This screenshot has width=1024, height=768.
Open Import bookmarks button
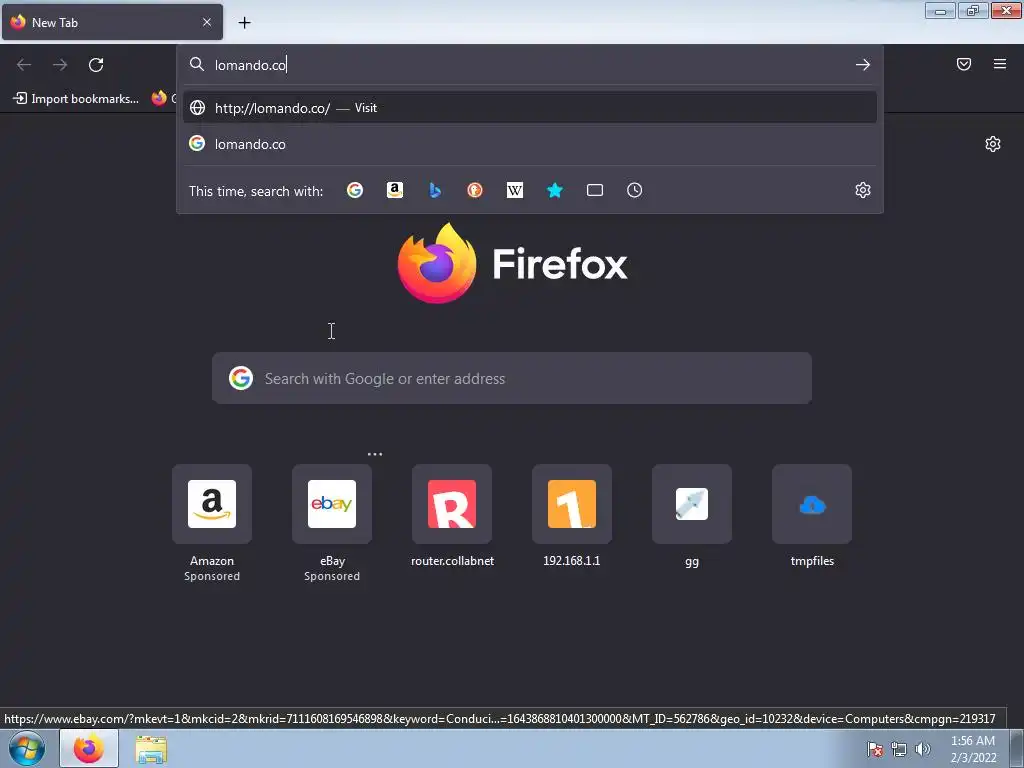[x=76, y=99]
